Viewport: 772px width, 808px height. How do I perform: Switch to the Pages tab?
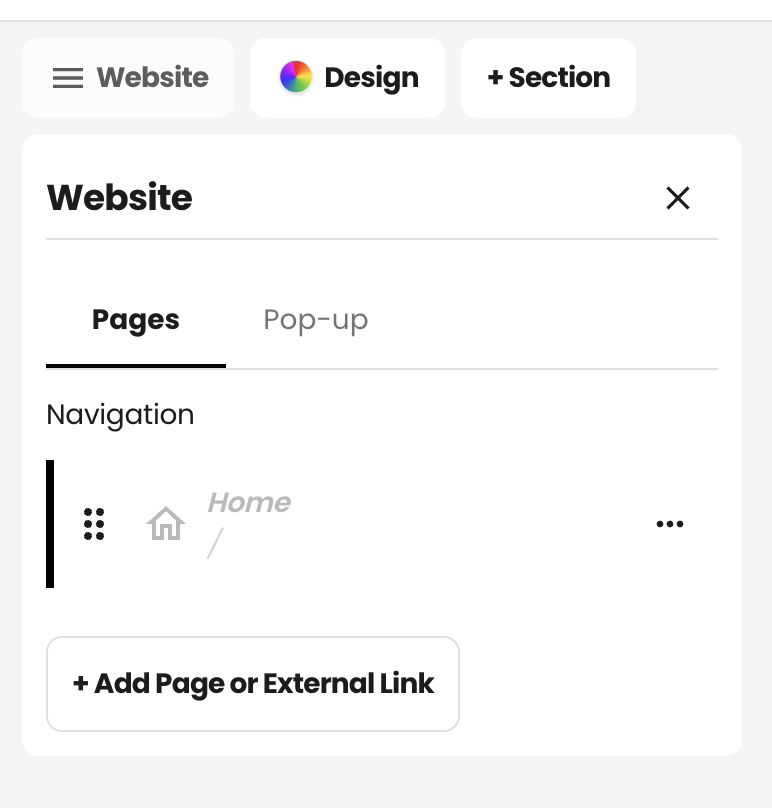pos(136,319)
